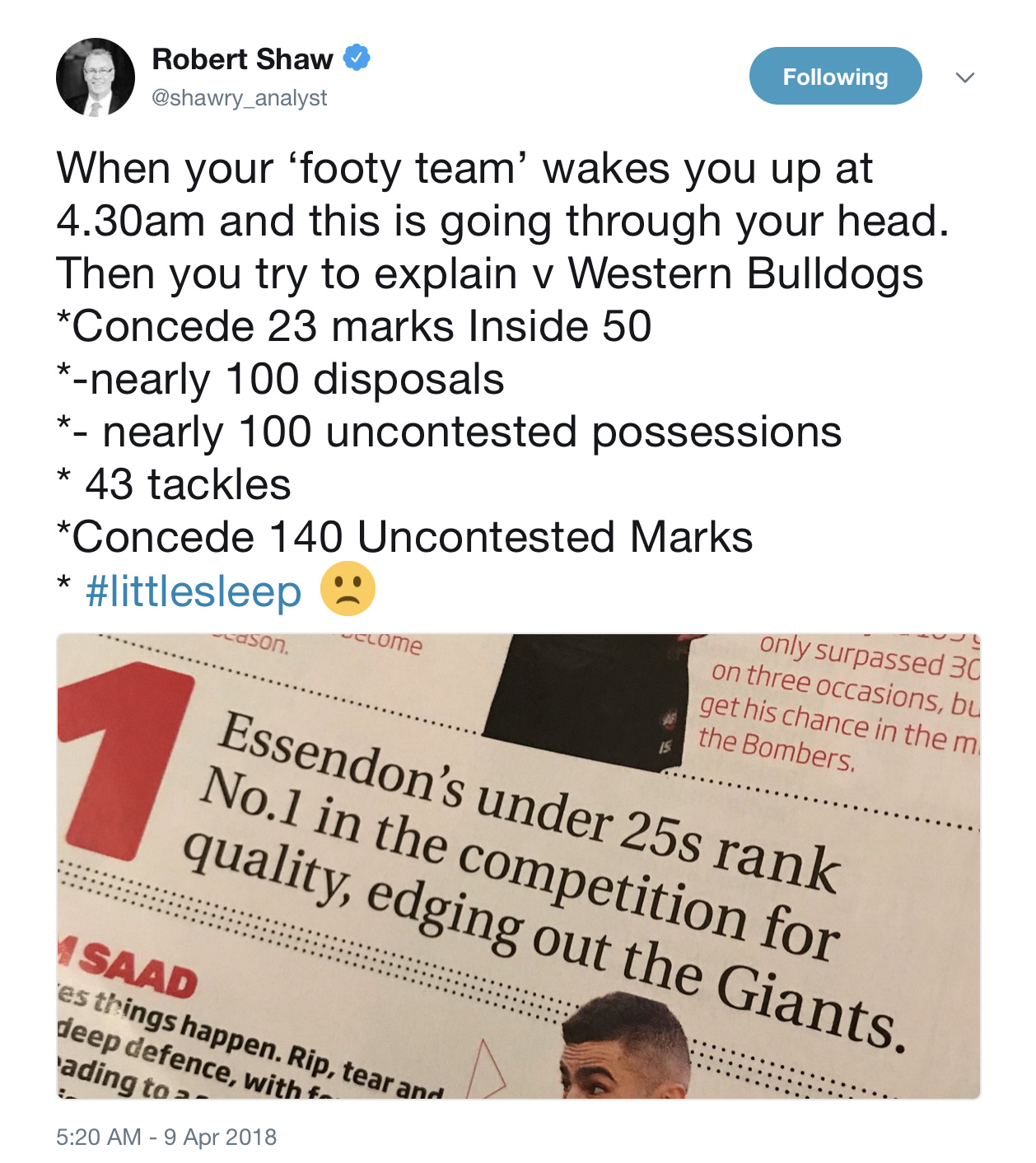Screen dimensions: 1036x1163
Task: Toggle the Following button
Action: 835,76
